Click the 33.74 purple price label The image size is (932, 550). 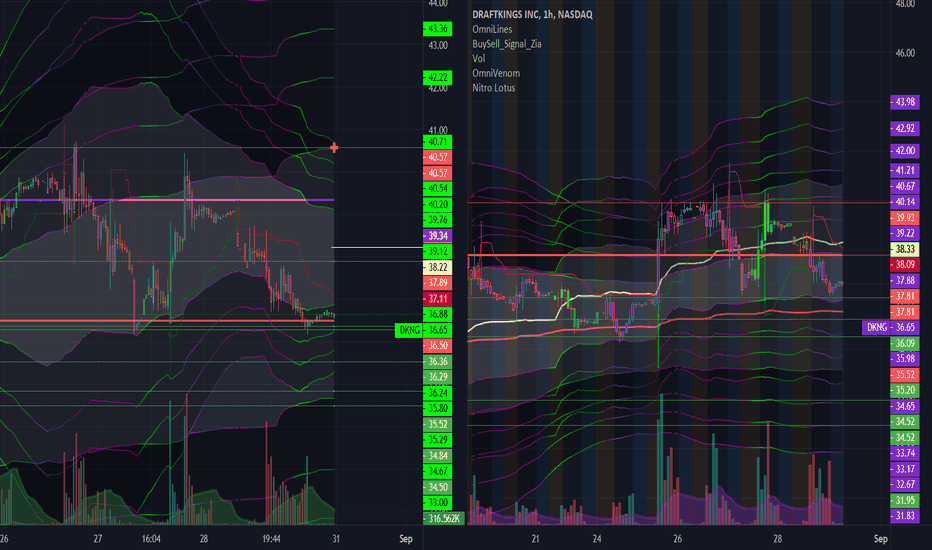(x=905, y=453)
